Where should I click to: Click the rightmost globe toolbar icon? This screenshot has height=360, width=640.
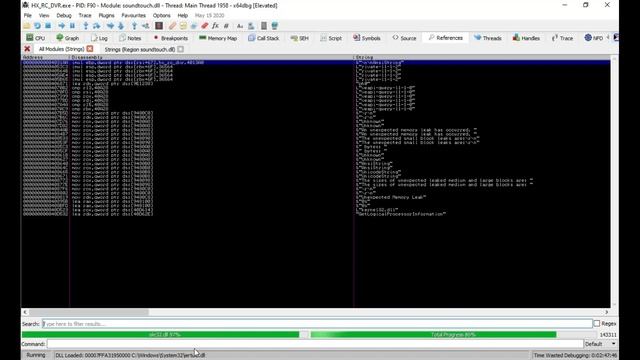coord(275,26)
